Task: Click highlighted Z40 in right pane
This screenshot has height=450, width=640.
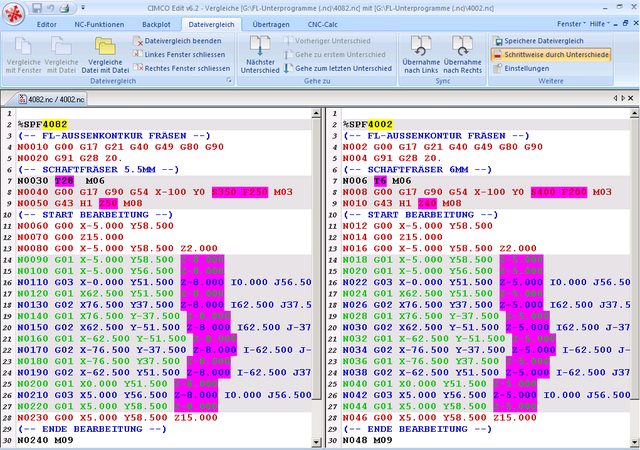Action: click(x=427, y=203)
